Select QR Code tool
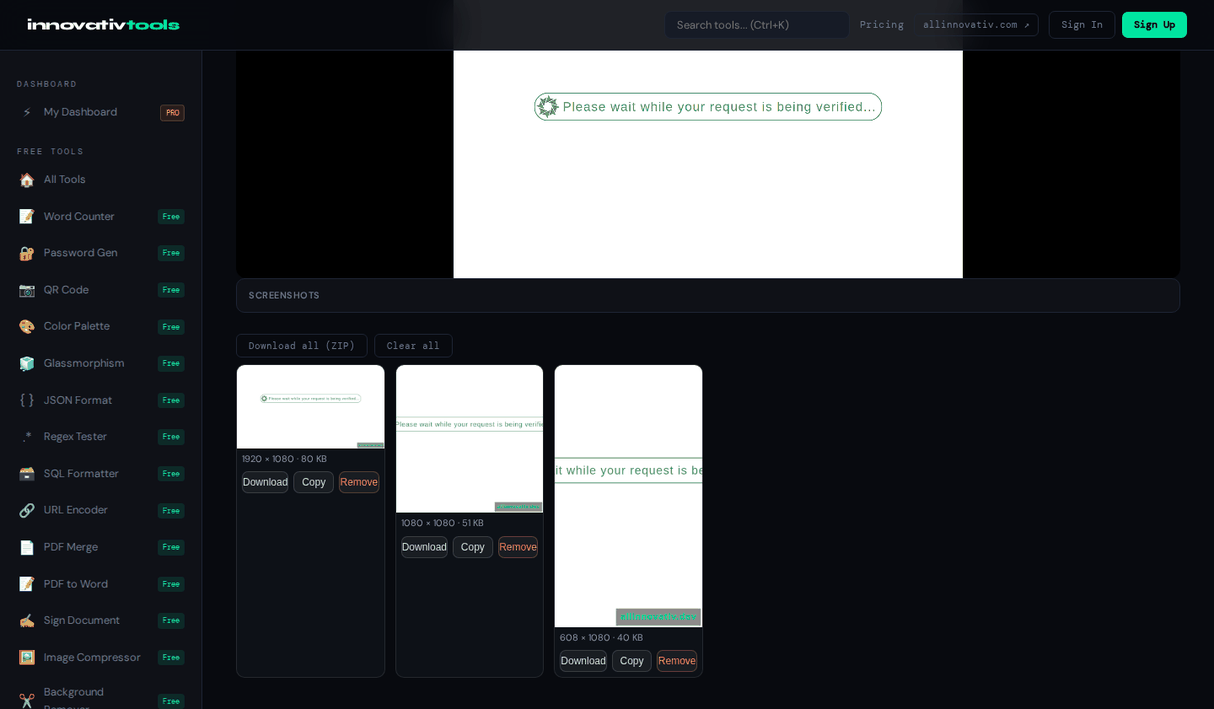 101,290
